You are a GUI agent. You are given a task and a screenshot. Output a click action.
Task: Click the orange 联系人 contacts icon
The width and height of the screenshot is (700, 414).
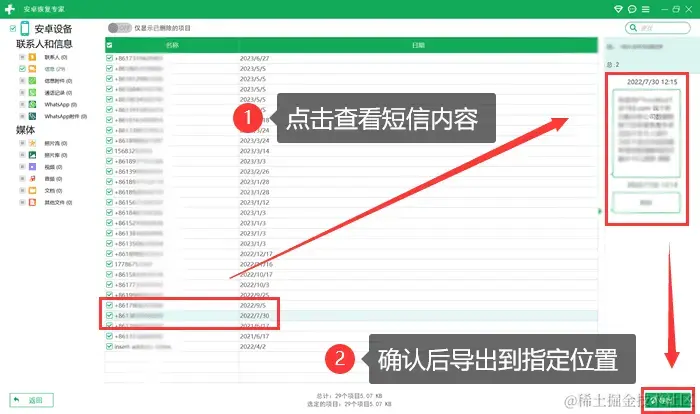coord(32,57)
